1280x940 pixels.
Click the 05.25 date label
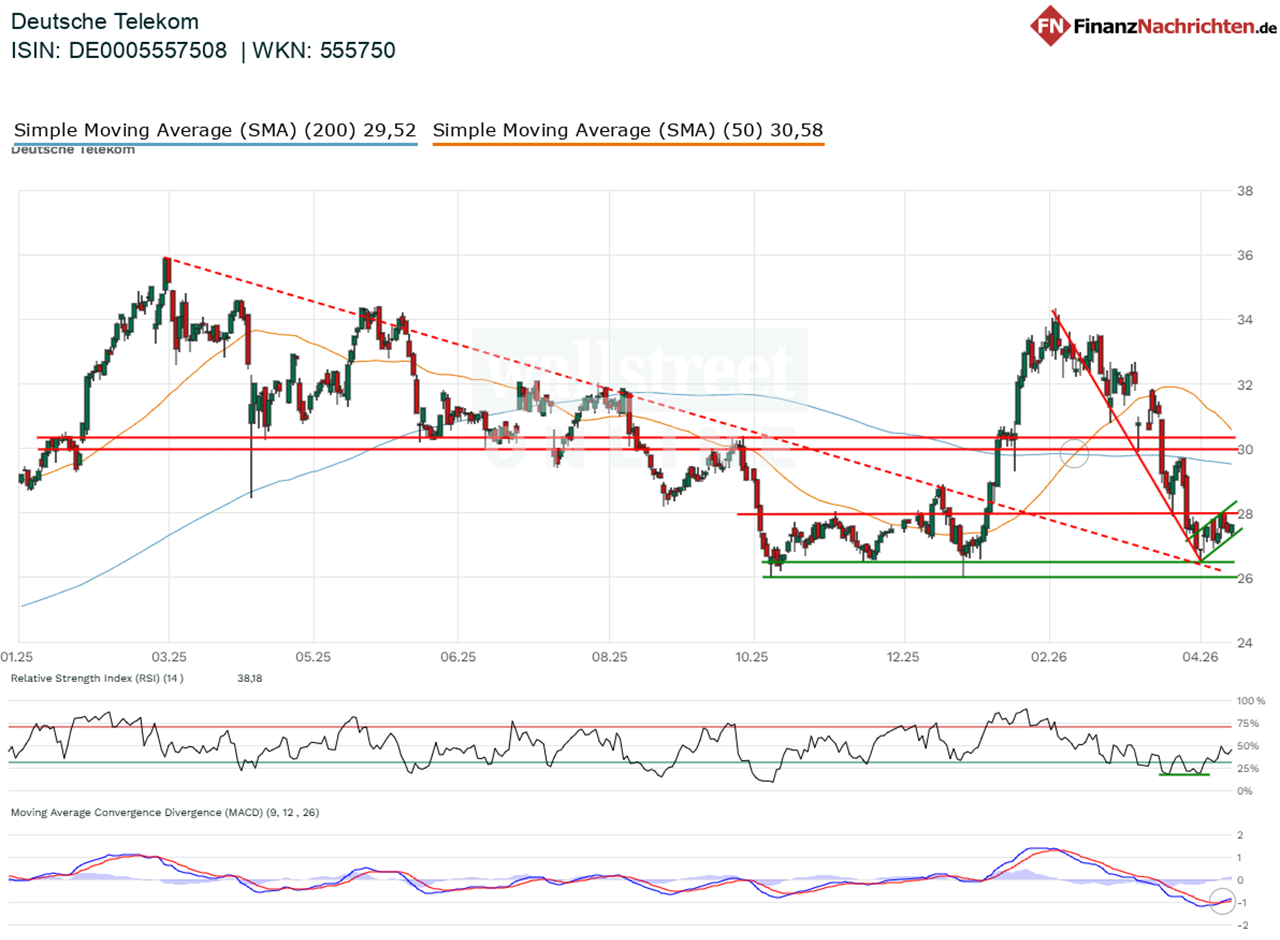[x=313, y=656]
